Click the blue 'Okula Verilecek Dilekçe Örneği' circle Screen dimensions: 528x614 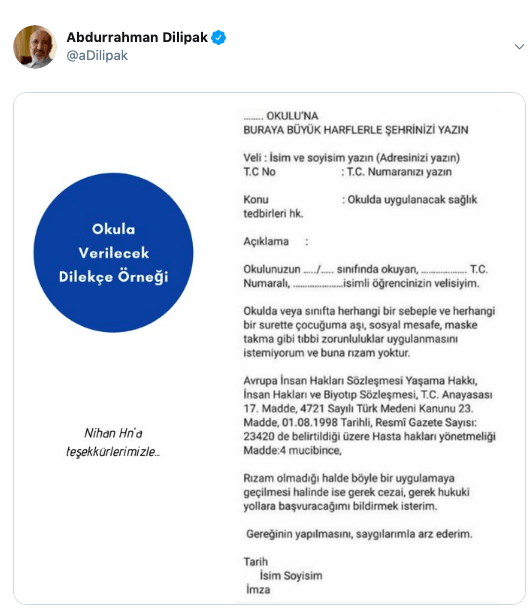pyautogui.click(x=113, y=253)
